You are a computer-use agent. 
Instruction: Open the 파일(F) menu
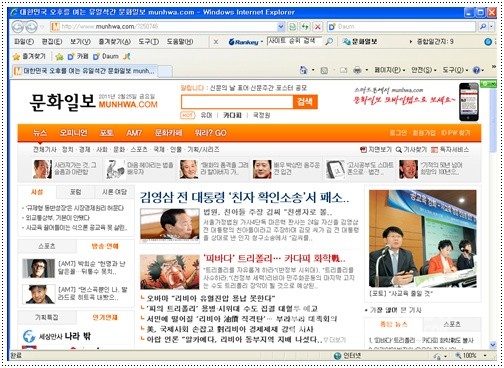[x=24, y=42]
